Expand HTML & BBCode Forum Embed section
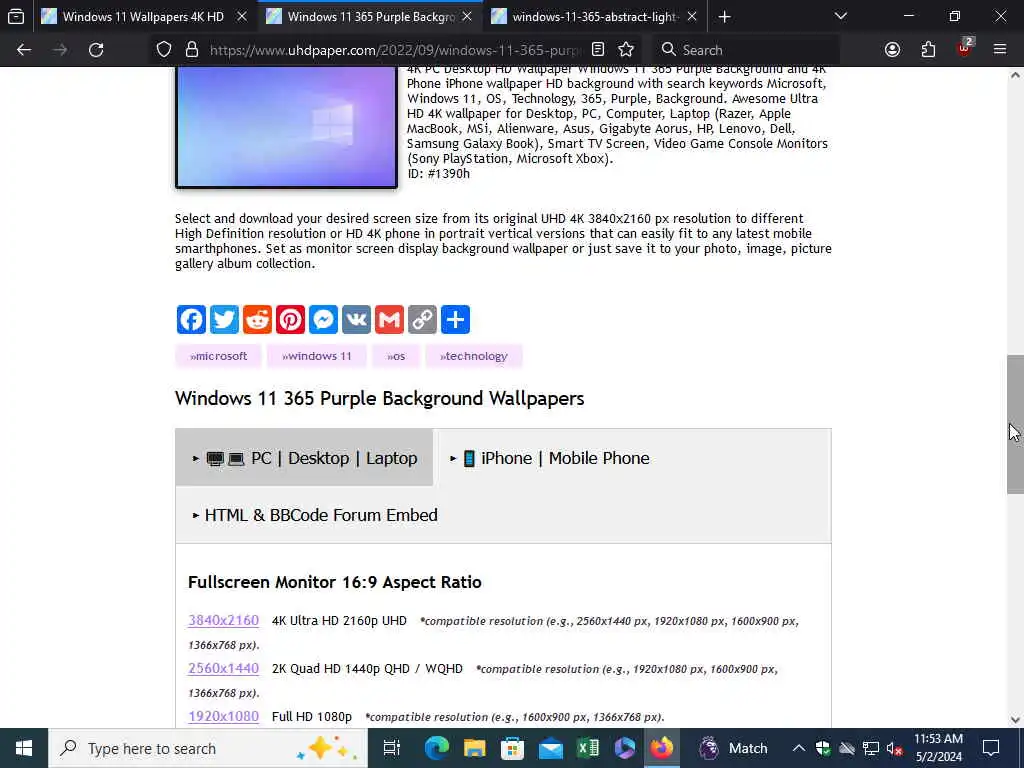 (x=315, y=515)
